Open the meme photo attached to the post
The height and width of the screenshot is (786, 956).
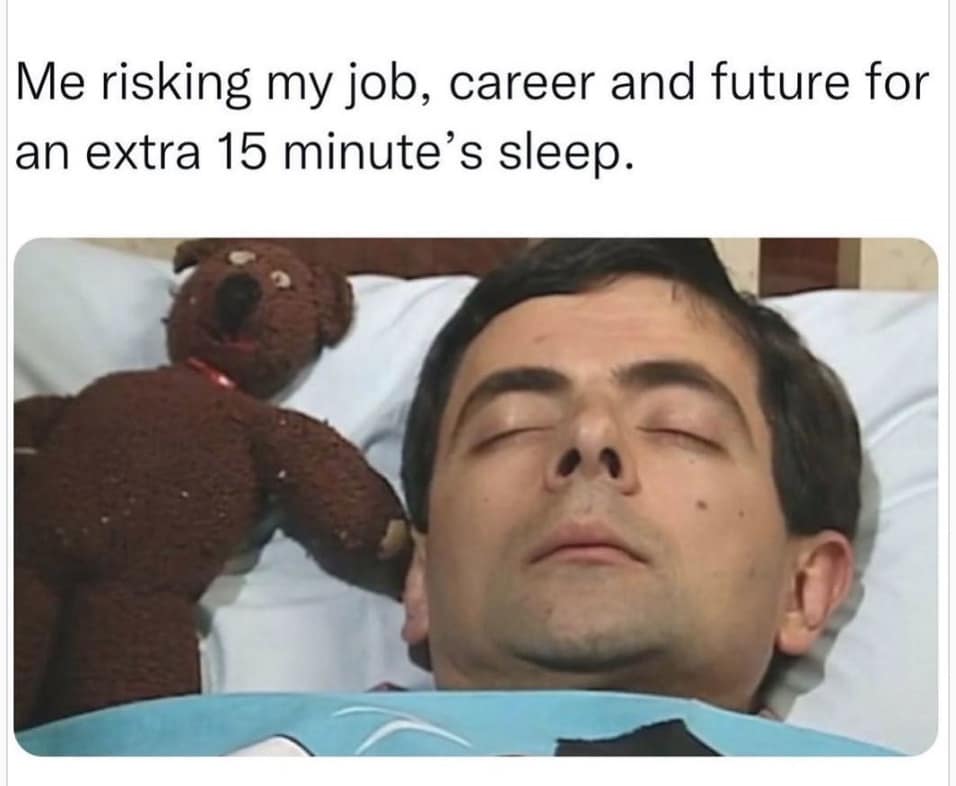[476, 497]
